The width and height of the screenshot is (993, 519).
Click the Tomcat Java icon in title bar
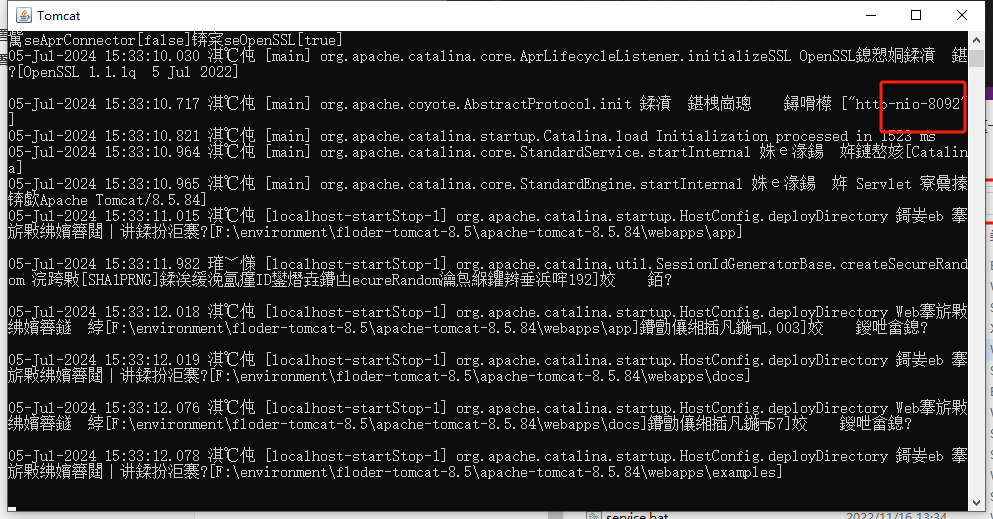(x=23, y=15)
